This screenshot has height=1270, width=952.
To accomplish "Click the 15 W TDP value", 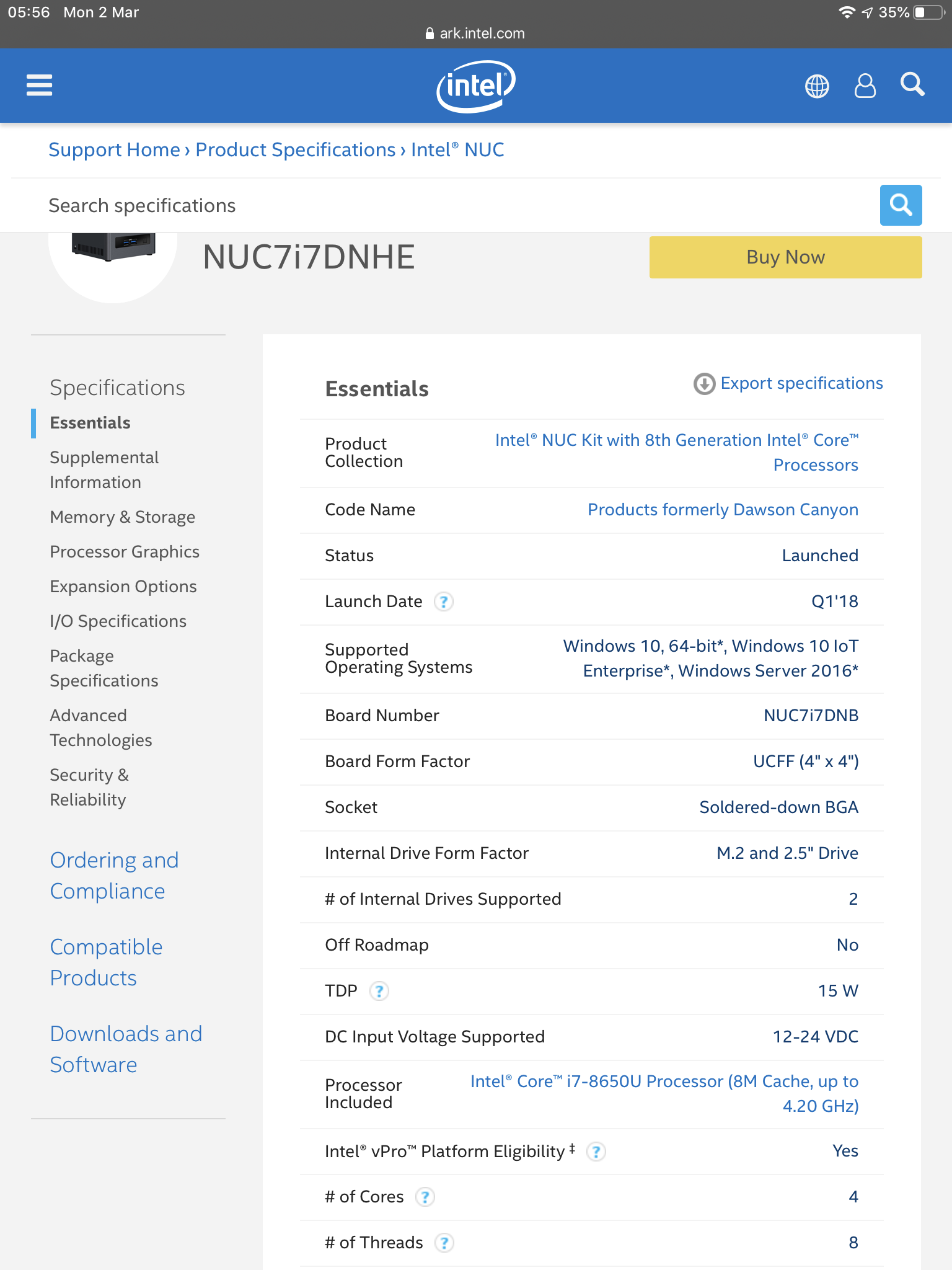I will click(x=838, y=991).
